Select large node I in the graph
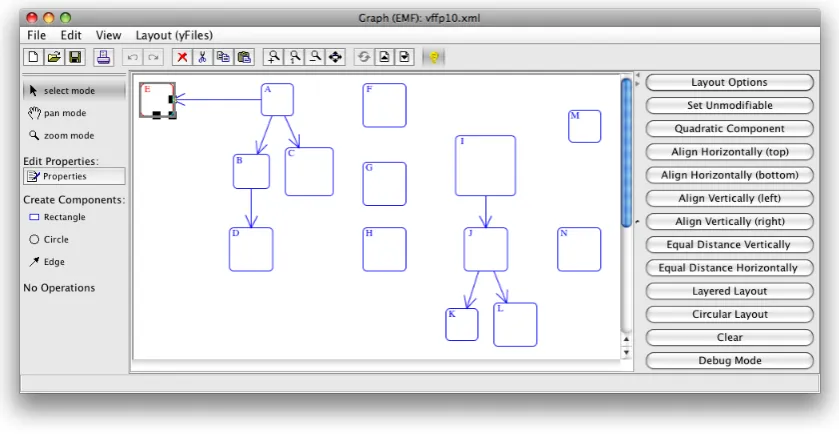The width and height of the screenshot is (839, 434). pos(485,166)
